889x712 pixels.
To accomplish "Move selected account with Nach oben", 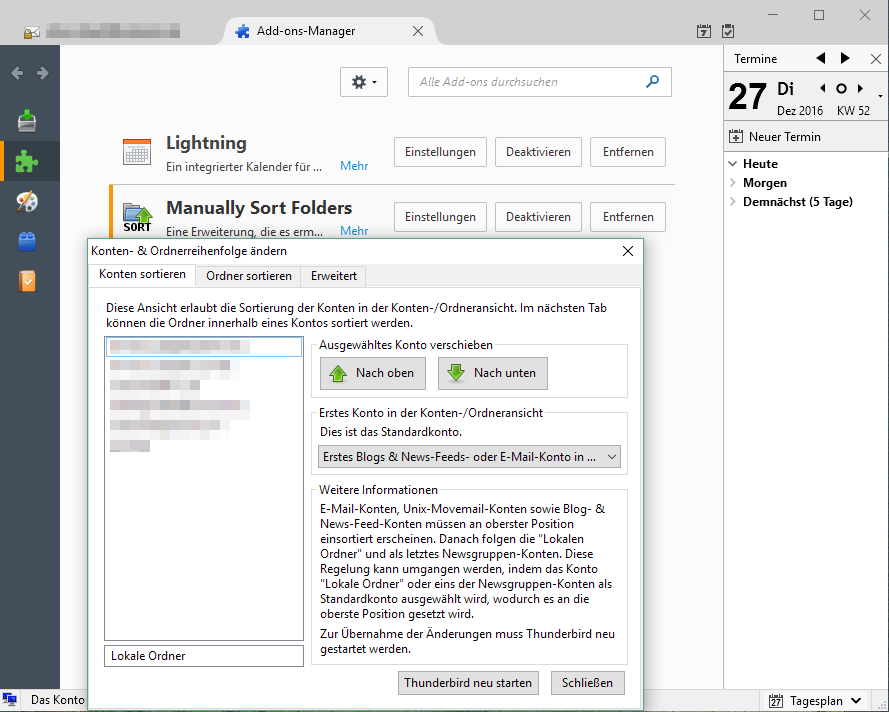I will (x=373, y=373).
